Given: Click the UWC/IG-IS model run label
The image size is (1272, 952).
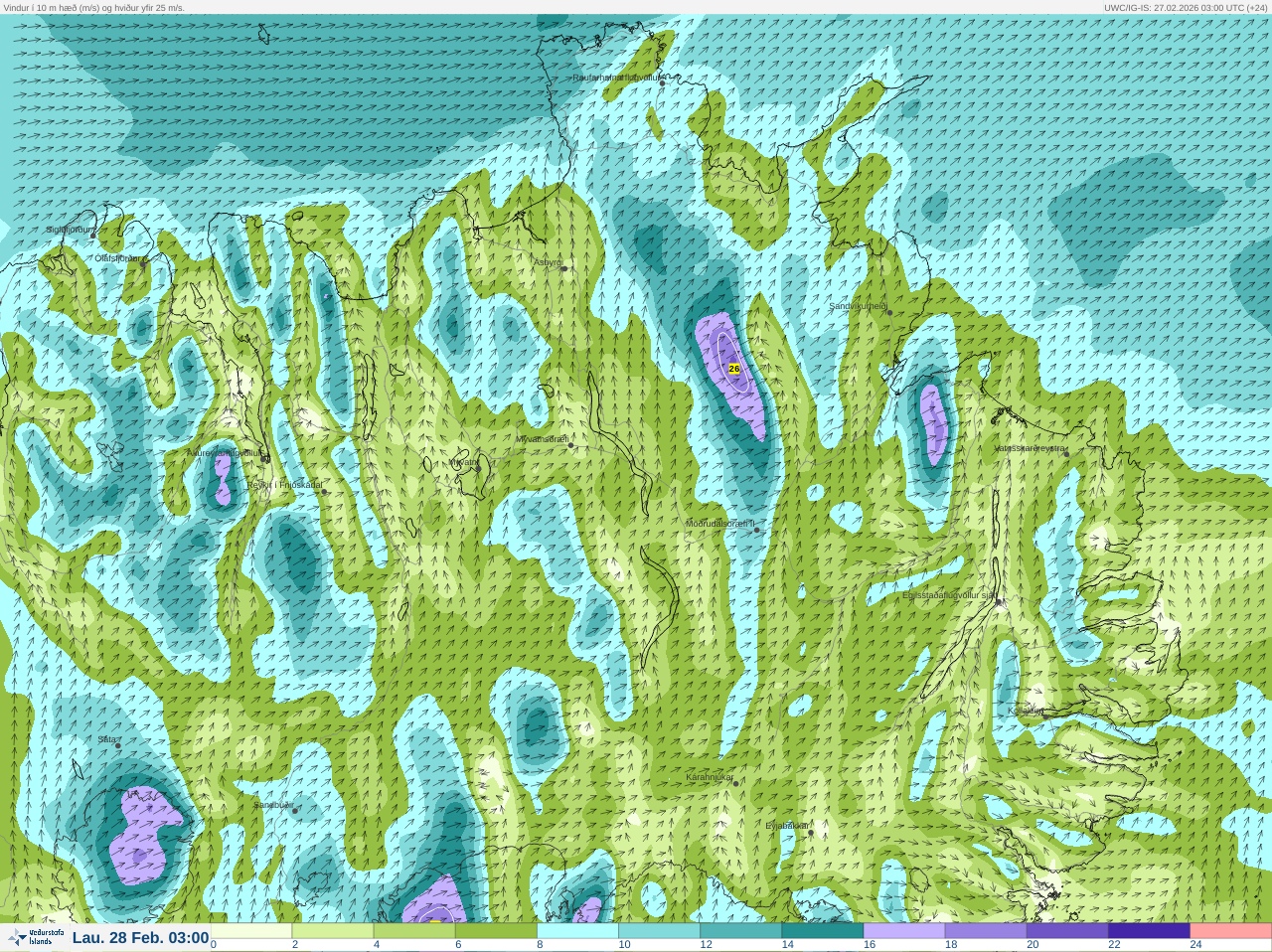Looking at the screenshot, I should point(1187,7).
